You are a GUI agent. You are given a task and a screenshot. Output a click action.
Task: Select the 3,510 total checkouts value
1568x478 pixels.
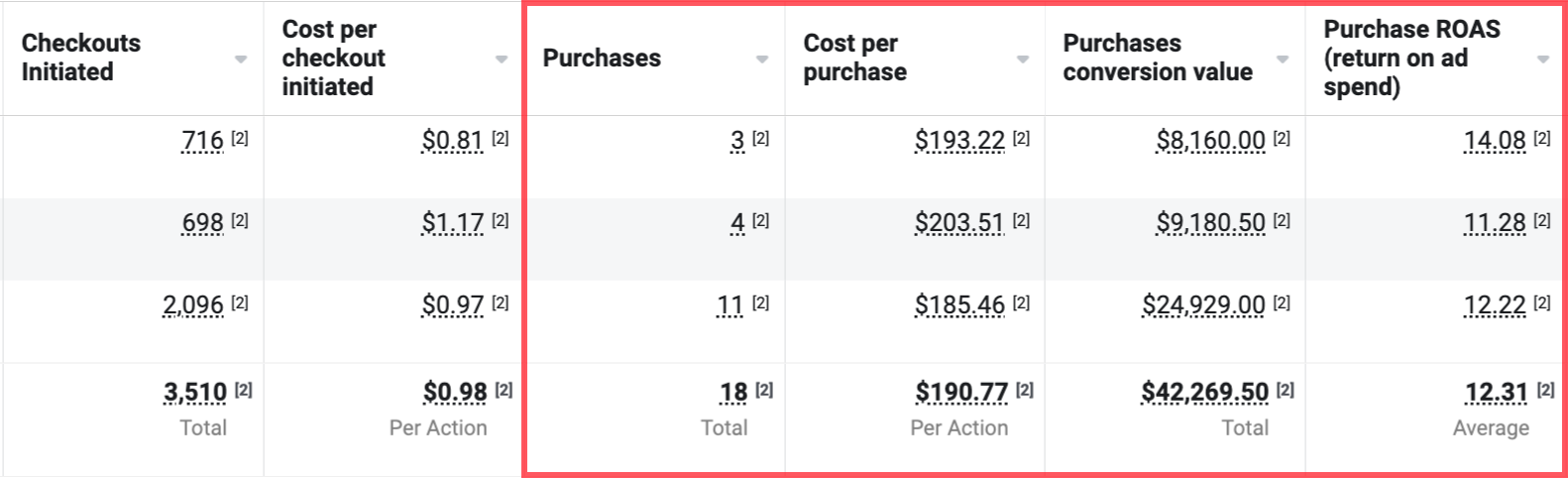click(195, 393)
